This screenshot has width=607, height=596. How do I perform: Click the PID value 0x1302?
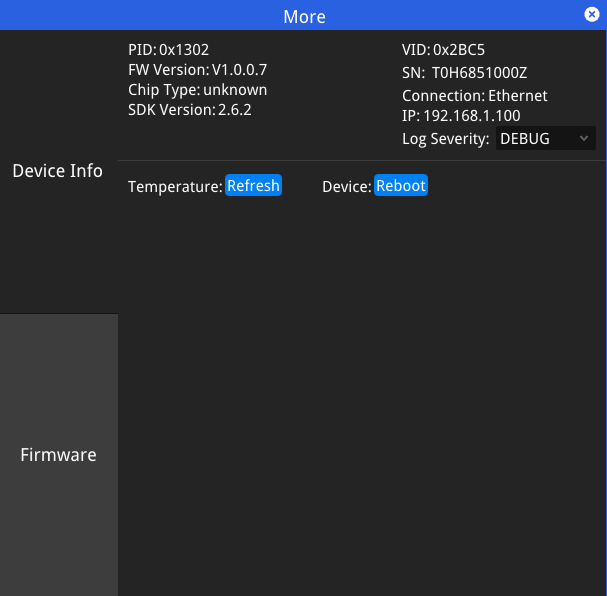[184, 50]
